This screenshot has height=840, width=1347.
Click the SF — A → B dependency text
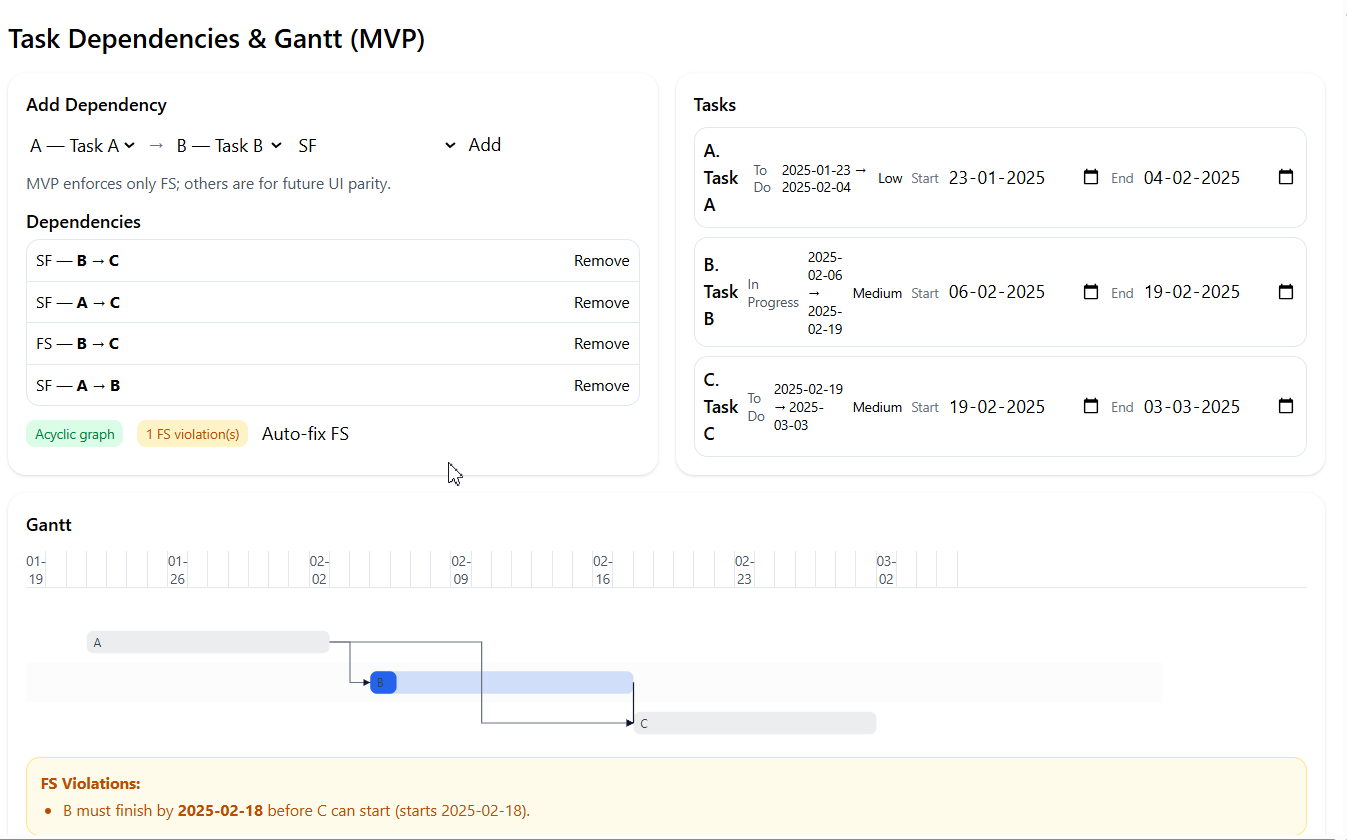[x=78, y=386]
